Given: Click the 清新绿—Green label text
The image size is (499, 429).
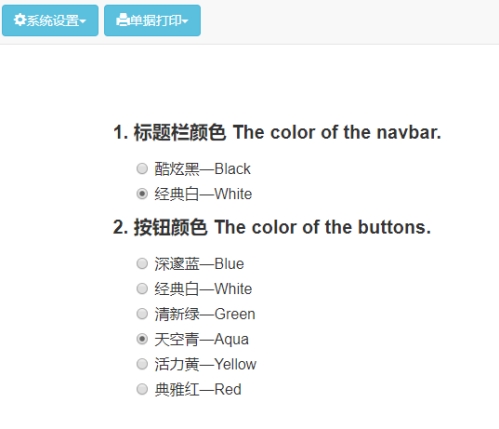Looking at the screenshot, I should point(205,314).
